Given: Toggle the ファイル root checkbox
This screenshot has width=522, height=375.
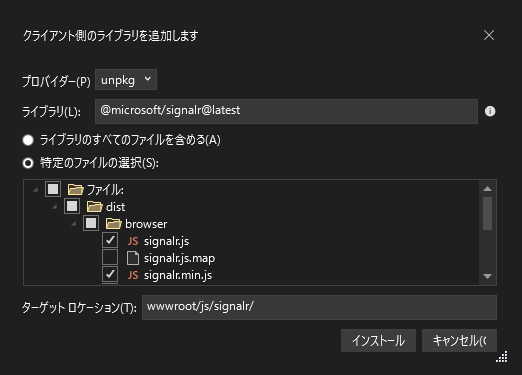Looking at the screenshot, I should [x=53, y=189].
